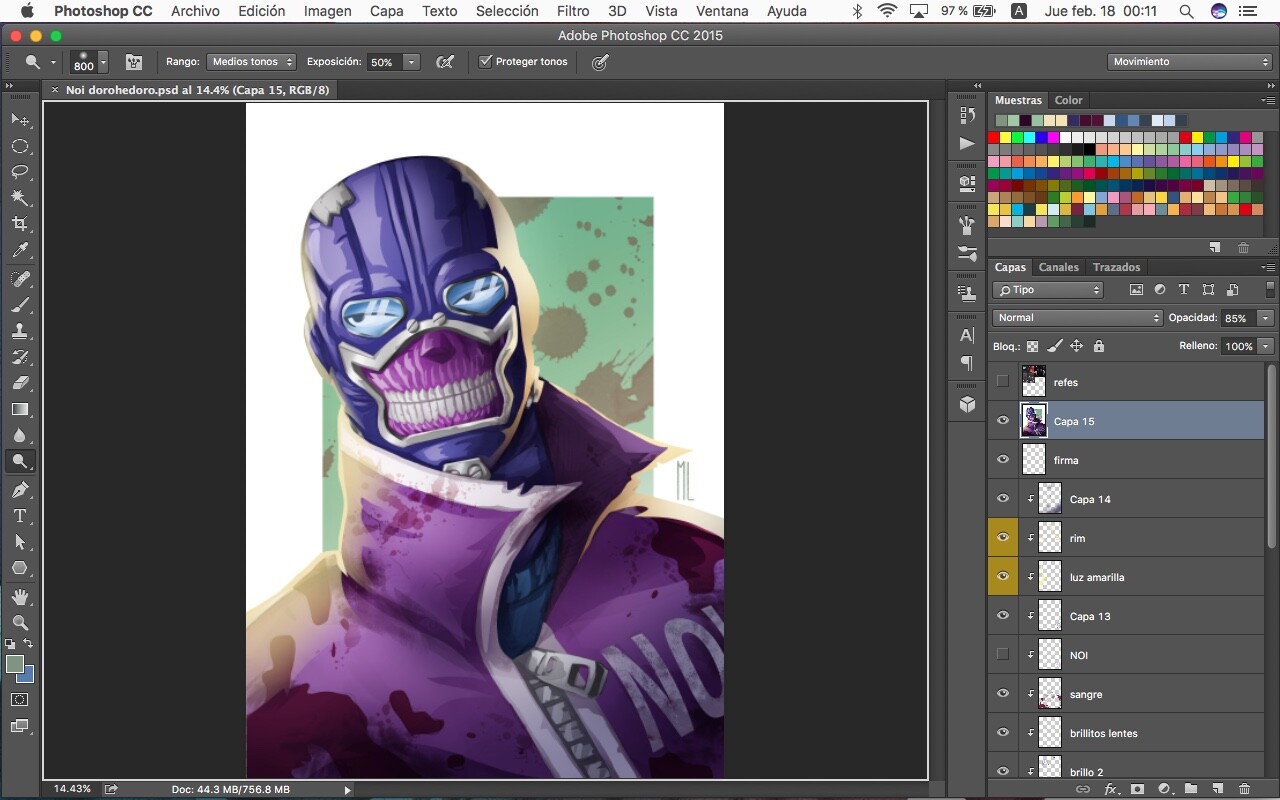This screenshot has height=800, width=1280.
Task: Hide the firma layer
Action: pos(1003,460)
